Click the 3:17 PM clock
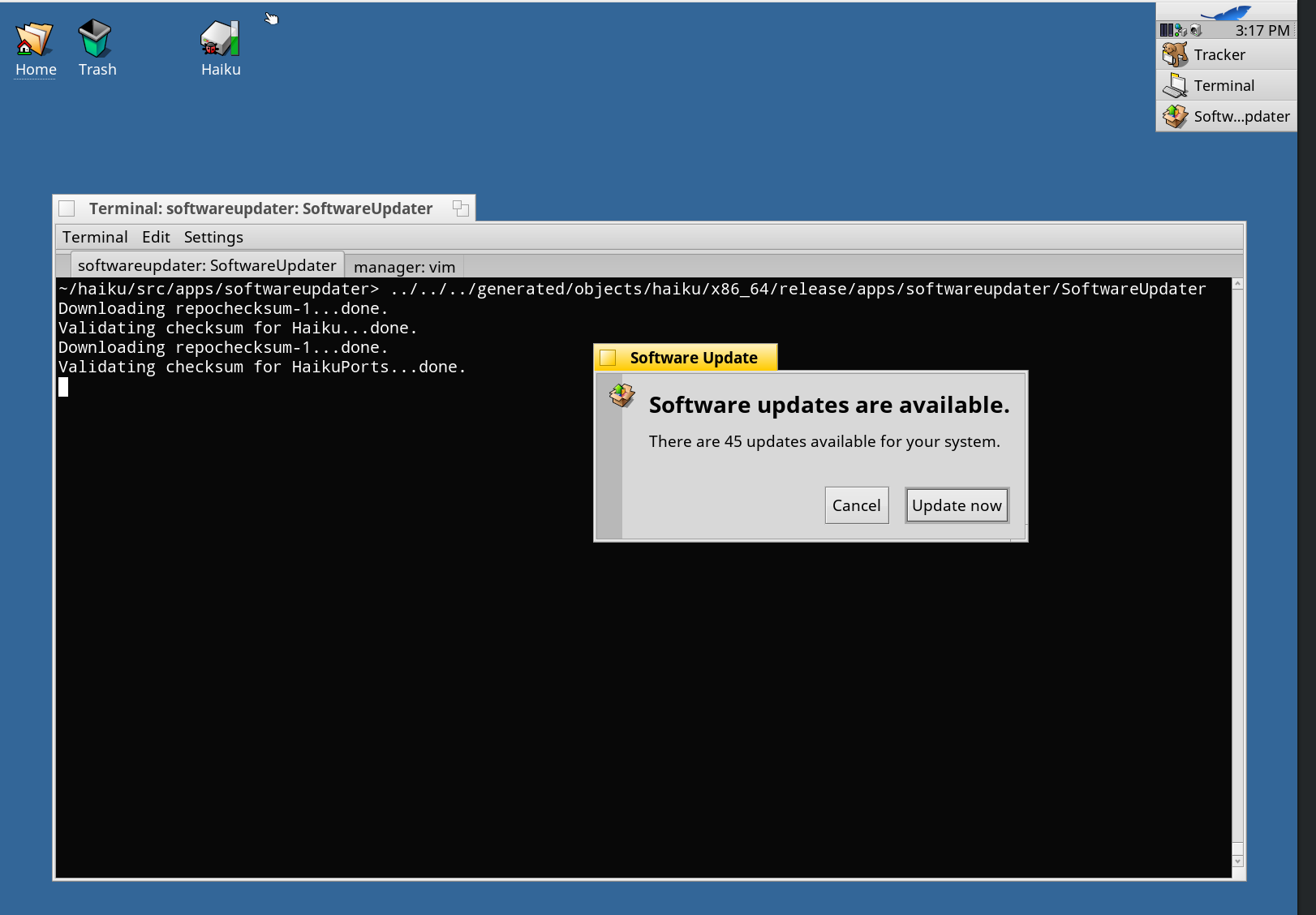The image size is (1316, 915). pyautogui.click(x=1262, y=30)
